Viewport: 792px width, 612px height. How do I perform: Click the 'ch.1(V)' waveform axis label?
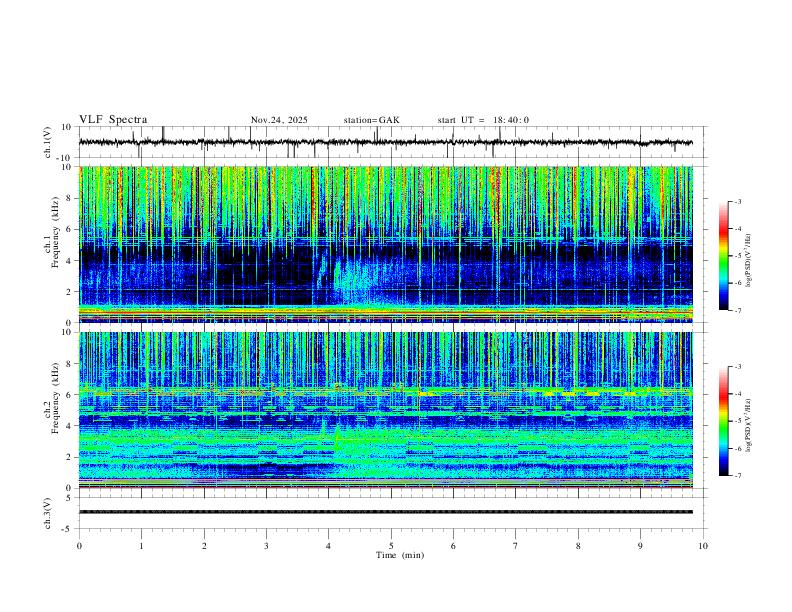pyautogui.click(x=48, y=142)
